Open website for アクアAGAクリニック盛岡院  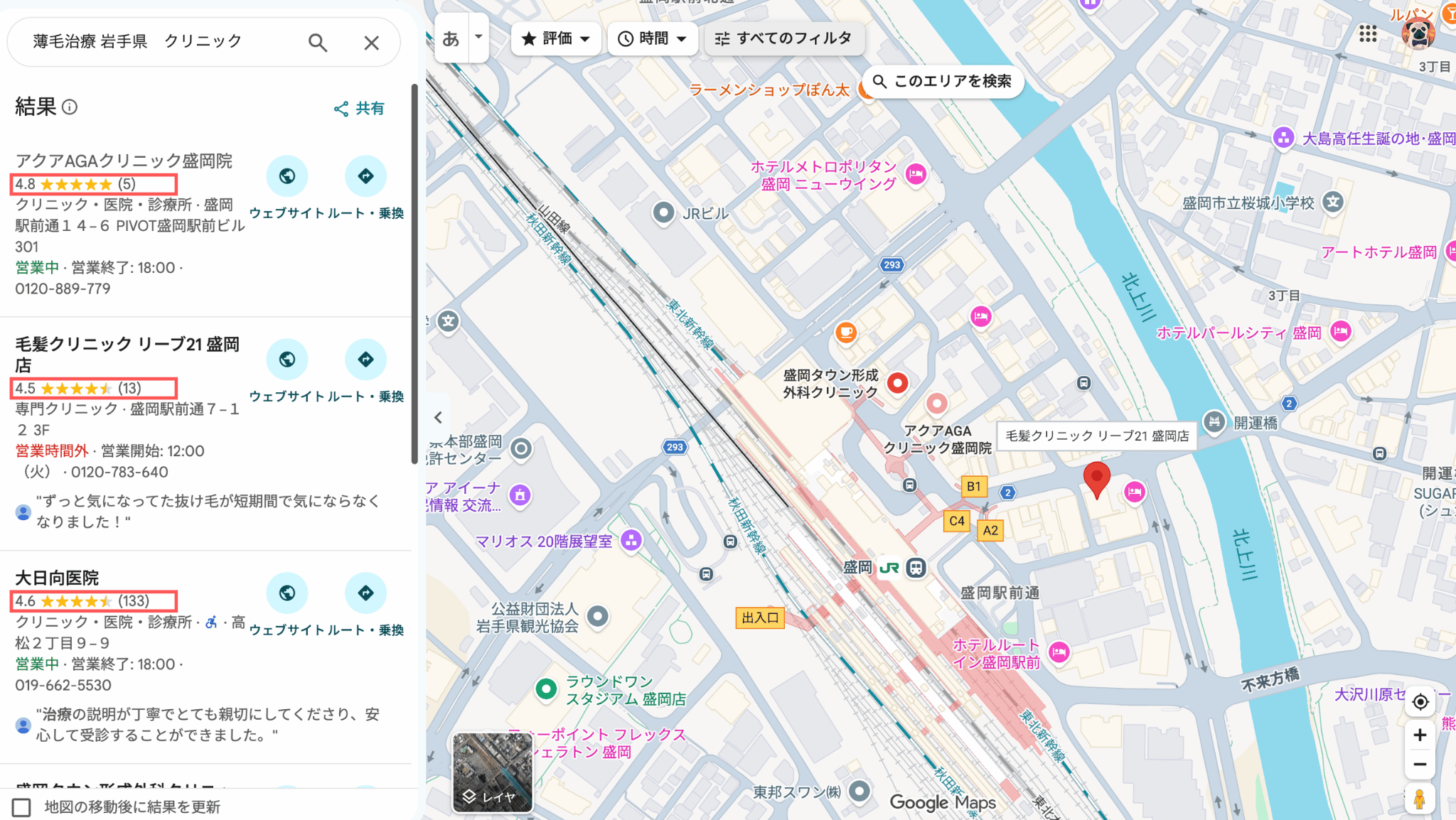pyautogui.click(x=287, y=176)
